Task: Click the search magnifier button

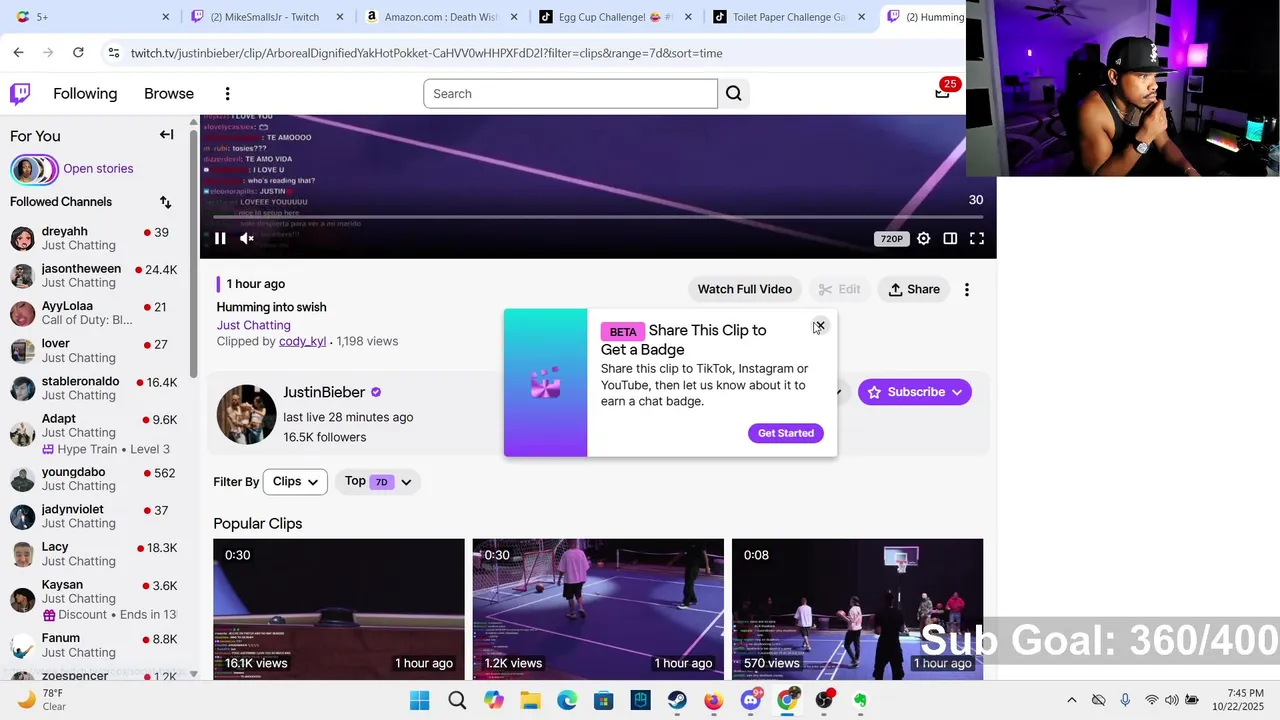Action: click(734, 94)
